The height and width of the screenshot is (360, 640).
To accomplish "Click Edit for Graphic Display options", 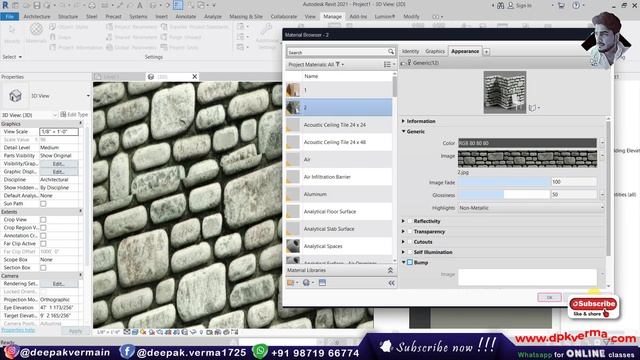I will click(x=58, y=172).
